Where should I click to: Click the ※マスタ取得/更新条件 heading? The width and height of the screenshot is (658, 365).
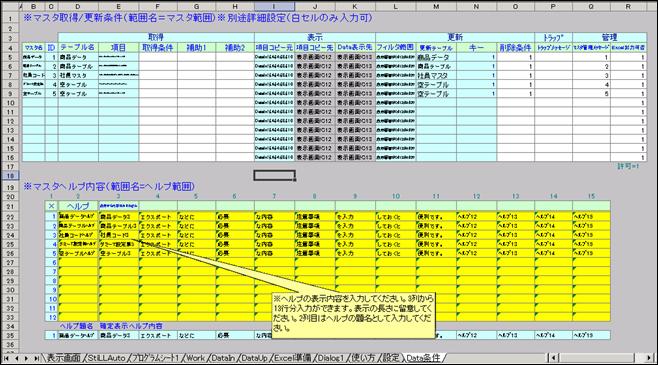tap(197, 18)
